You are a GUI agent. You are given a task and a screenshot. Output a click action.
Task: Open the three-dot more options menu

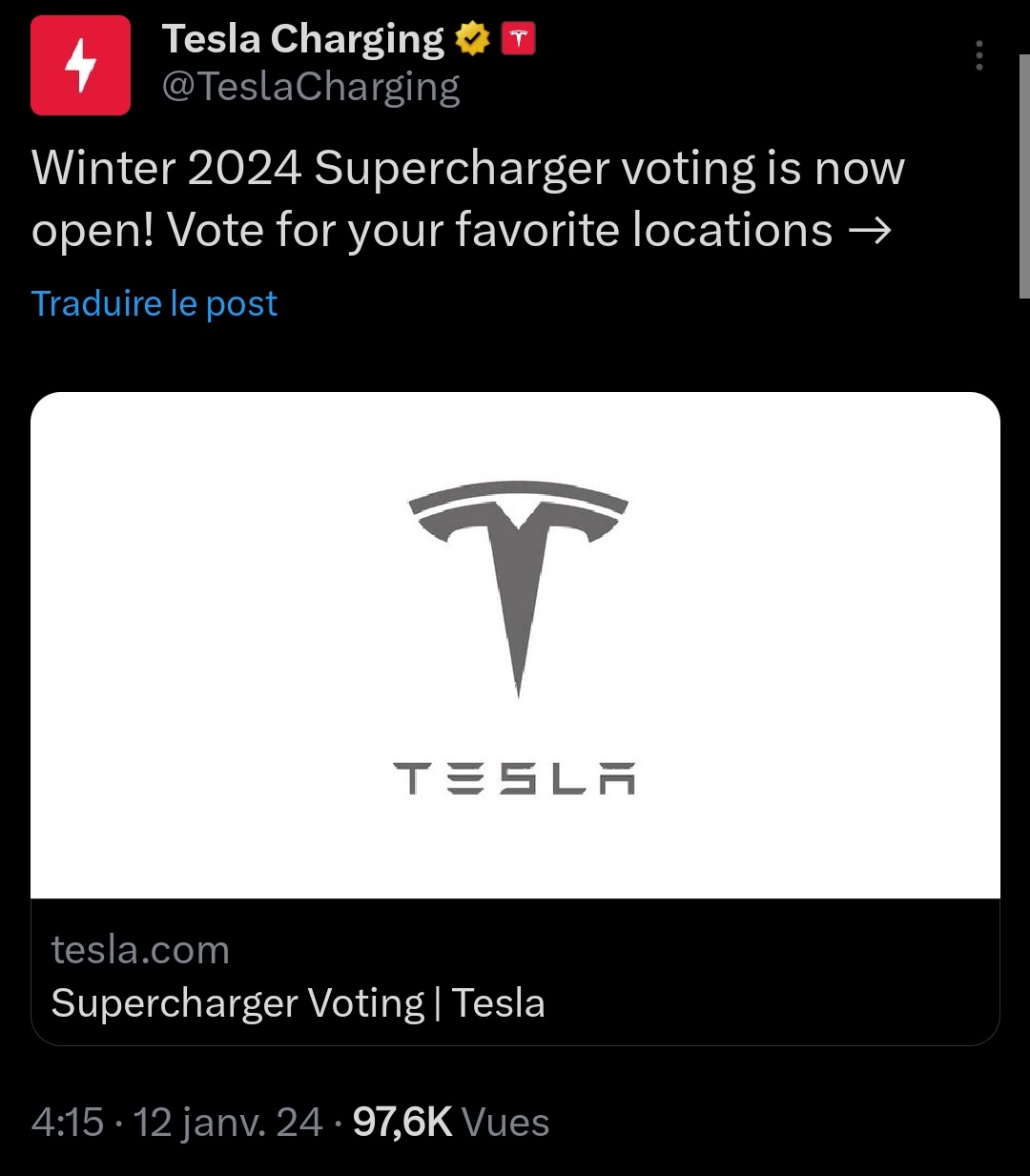pos(978,56)
